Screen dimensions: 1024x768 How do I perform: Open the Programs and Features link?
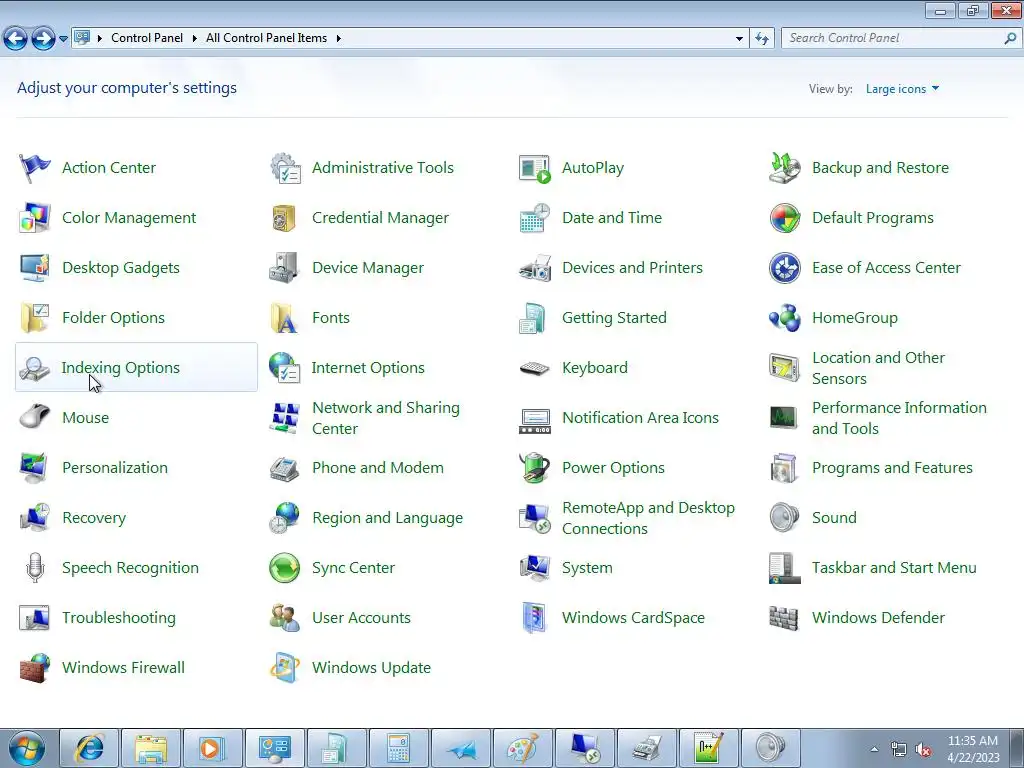click(x=892, y=468)
